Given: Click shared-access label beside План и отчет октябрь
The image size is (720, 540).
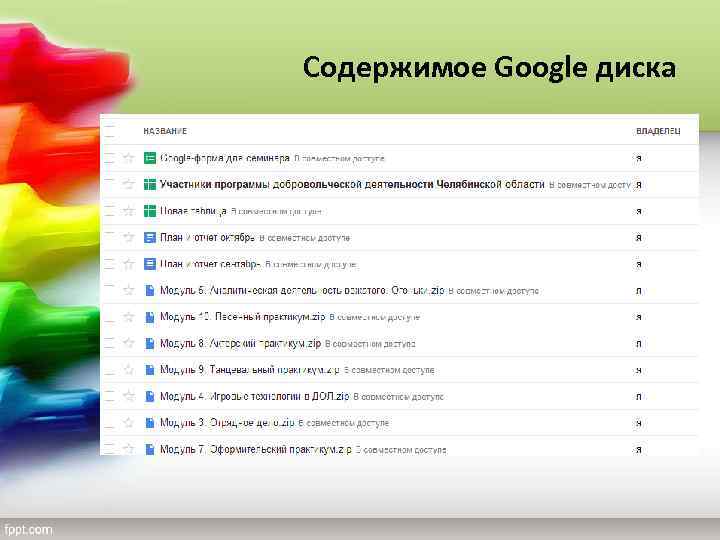Looking at the screenshot, I should (304, 238).
